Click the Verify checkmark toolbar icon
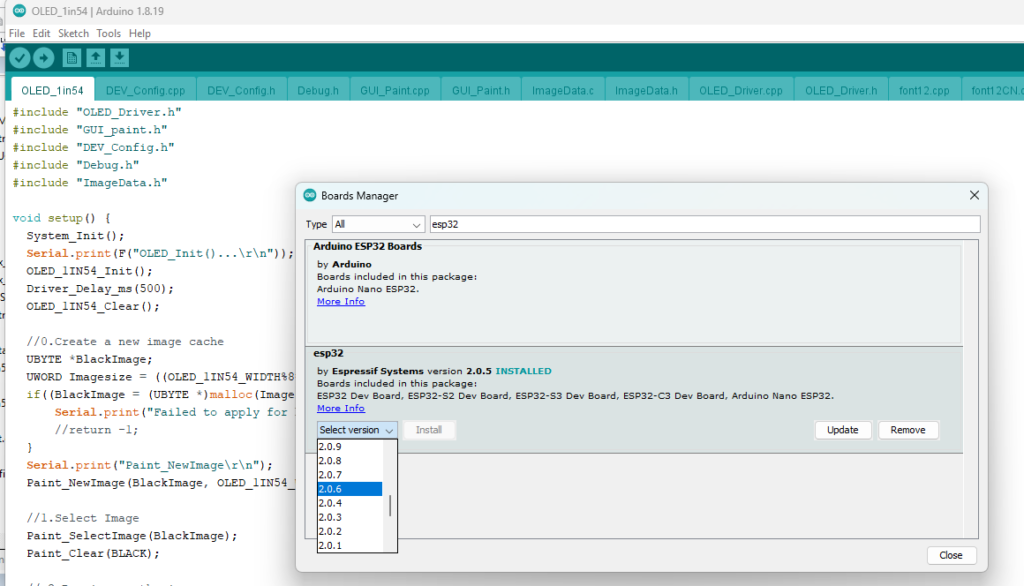Viewport: 1024px width, 586px height. pos(20,58)
